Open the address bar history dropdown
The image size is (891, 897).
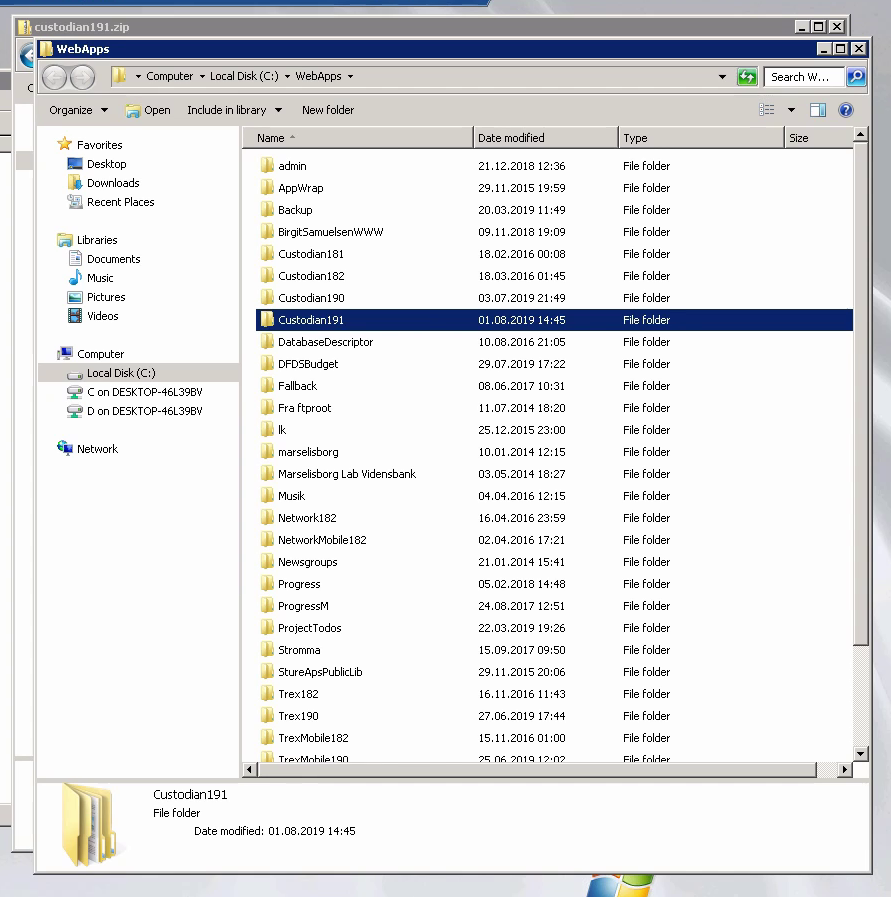click(722, 77)
